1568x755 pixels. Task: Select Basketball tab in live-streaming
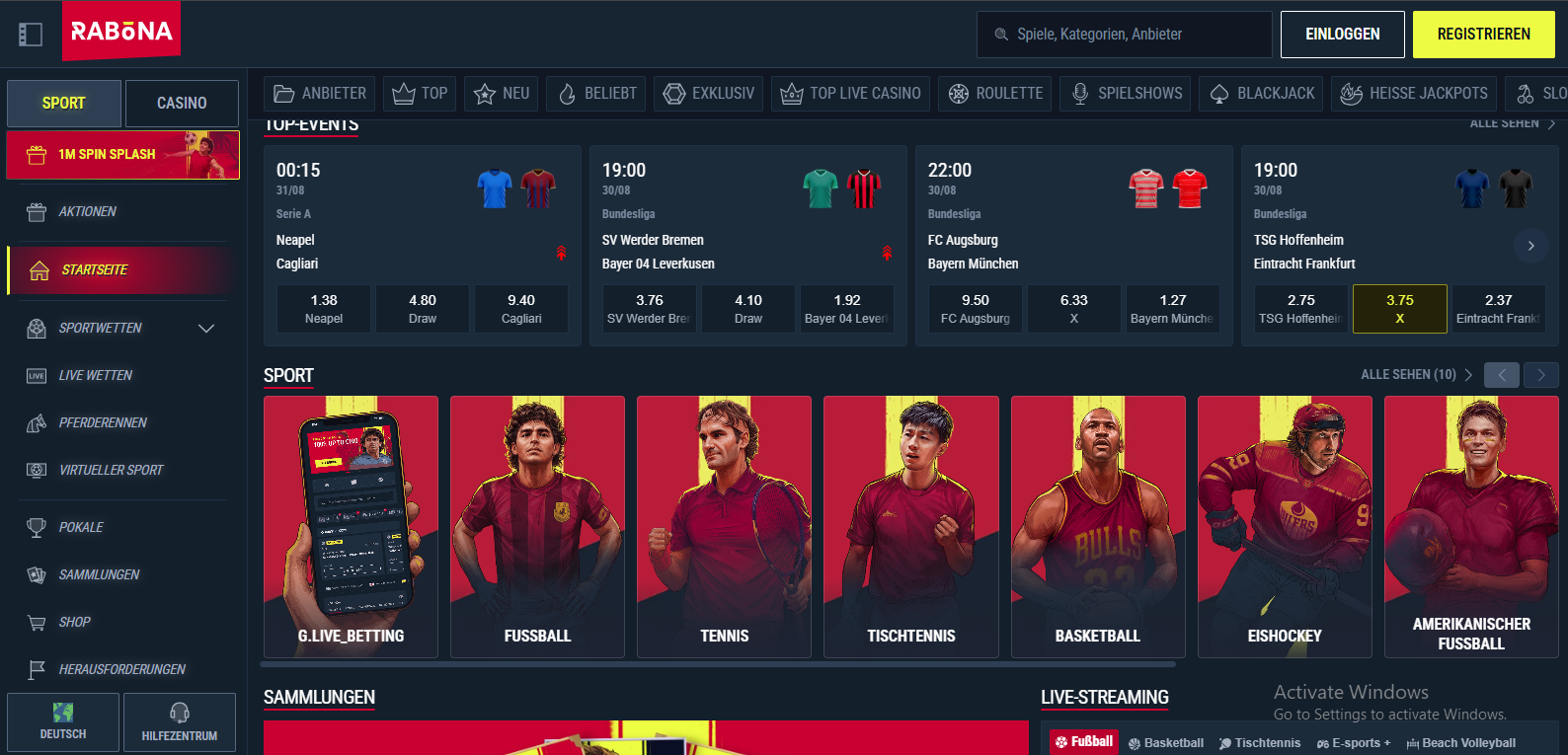(1166, 743)
